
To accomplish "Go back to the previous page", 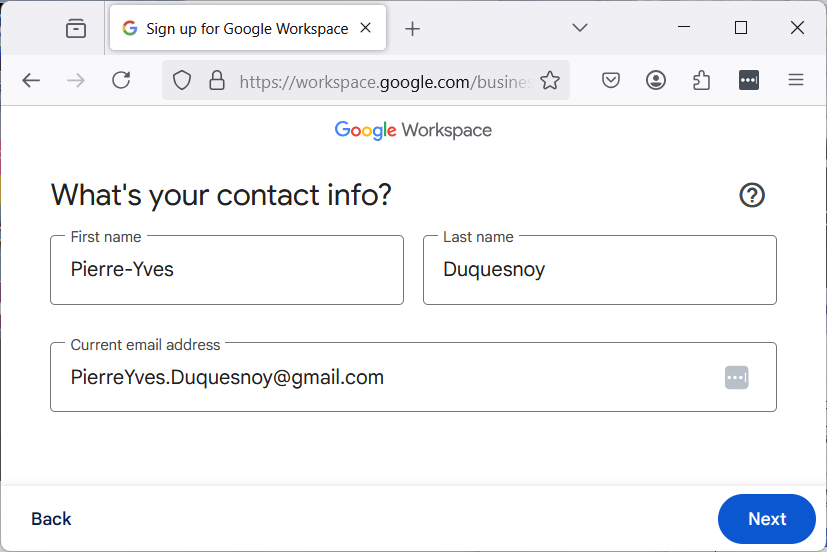I will [31, 81].
